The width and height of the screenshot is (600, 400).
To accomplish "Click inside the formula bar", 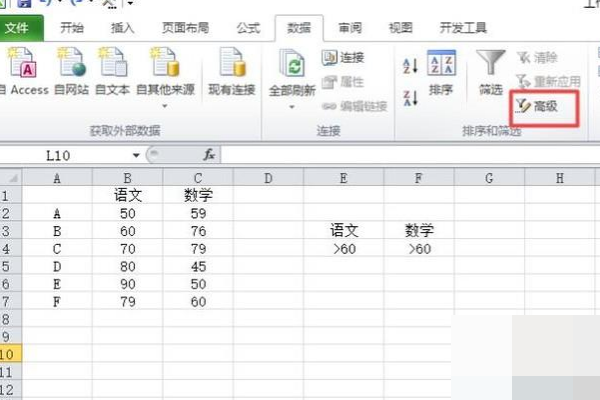I will coord(409,155).
